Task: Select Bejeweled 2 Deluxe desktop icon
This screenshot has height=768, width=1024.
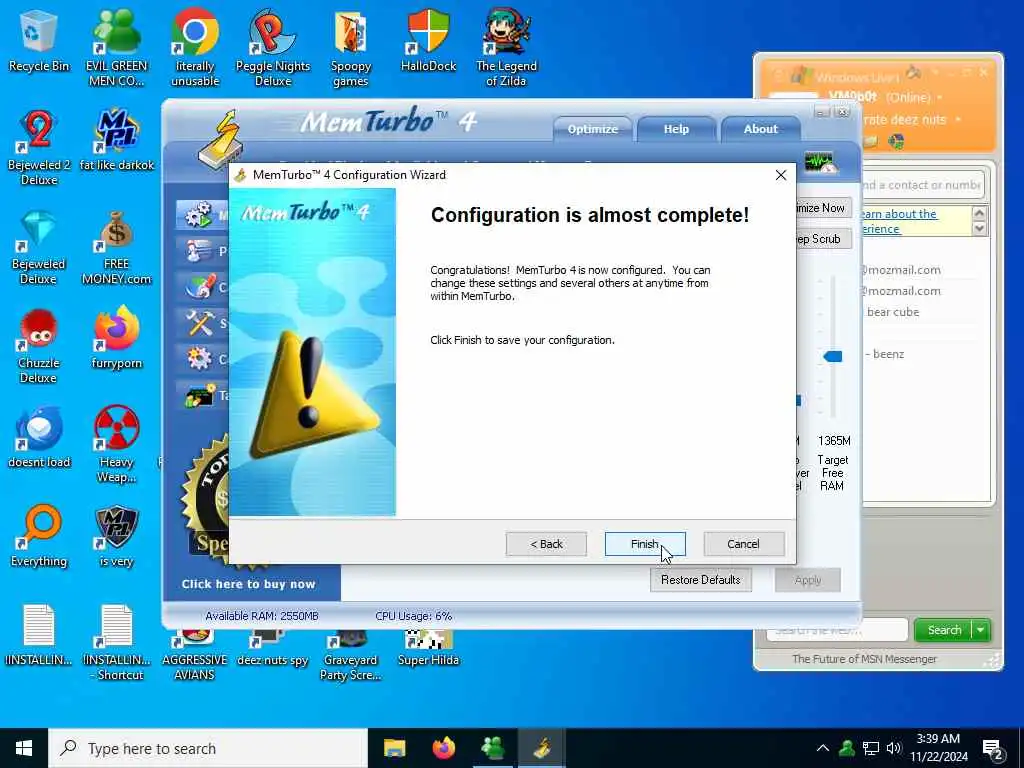Action: [39, 148]
